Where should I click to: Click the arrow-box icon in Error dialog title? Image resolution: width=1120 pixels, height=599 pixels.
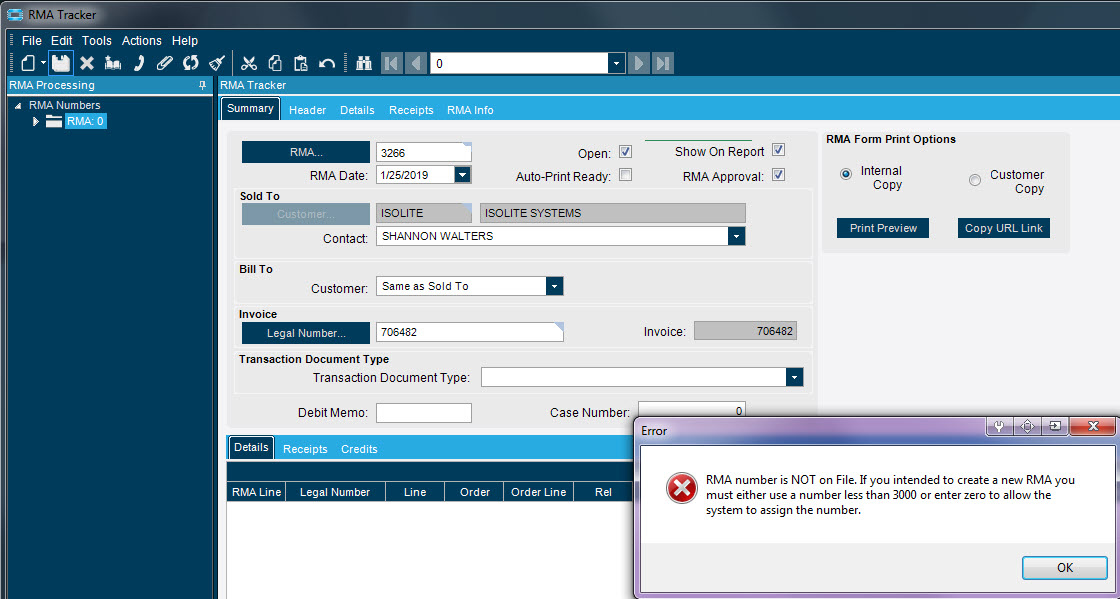[1055, 426]
